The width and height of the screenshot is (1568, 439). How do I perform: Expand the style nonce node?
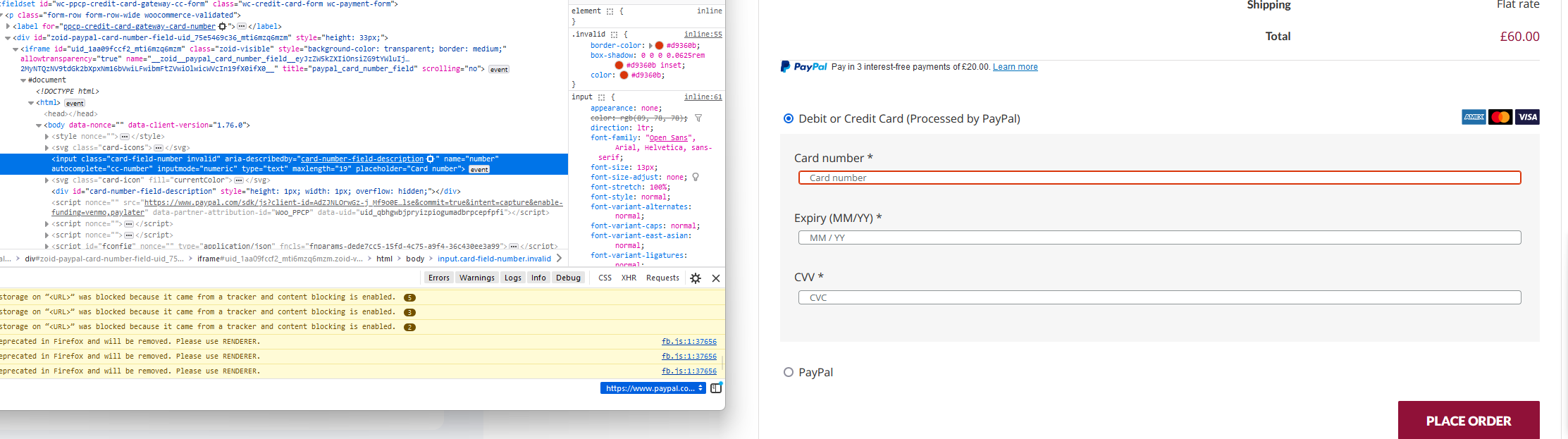tap(47, 137)
